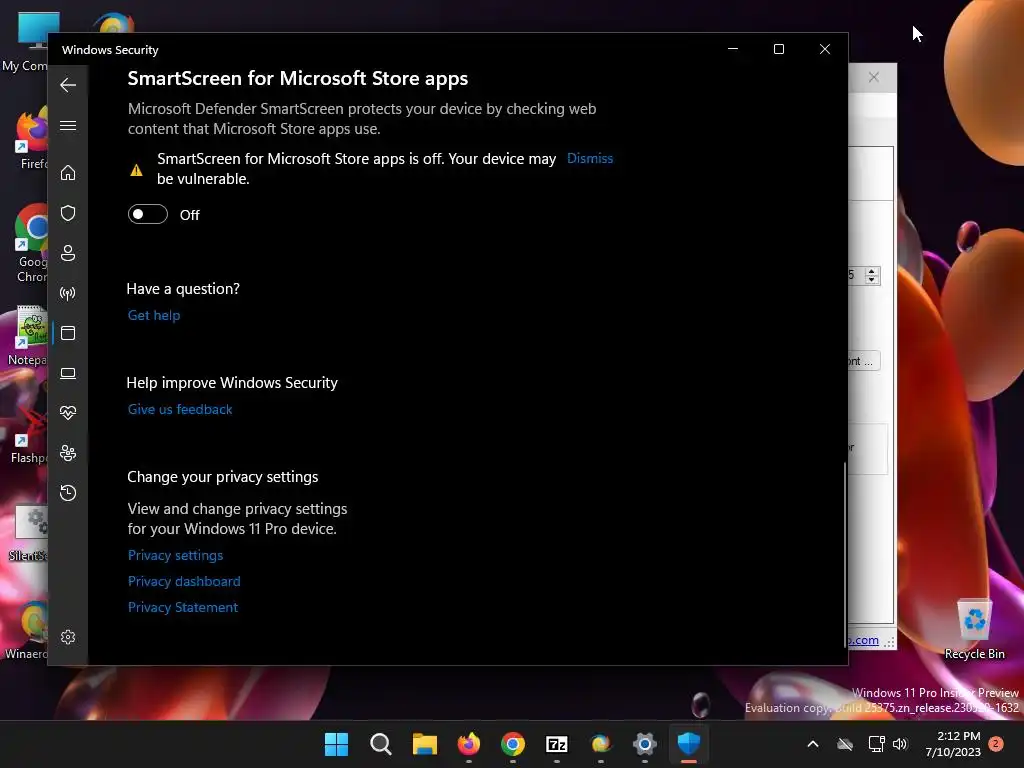Open the cloud sync icon in tray

click(845, 744)
